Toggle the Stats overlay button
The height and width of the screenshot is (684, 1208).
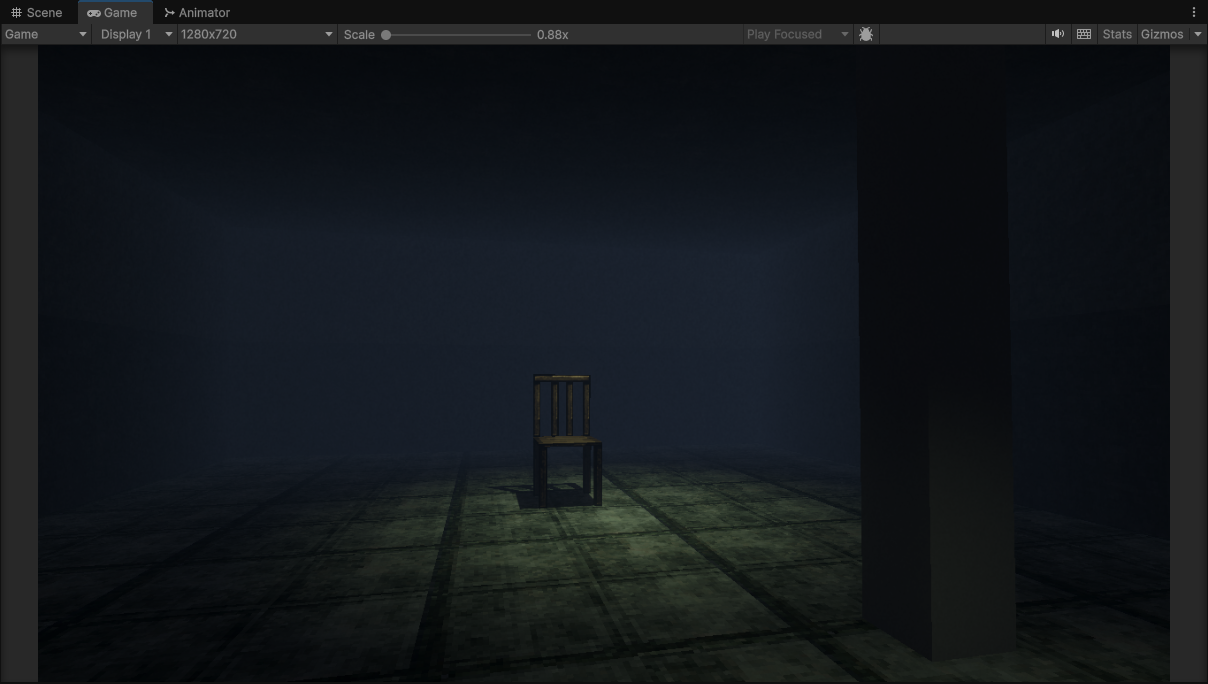tap(1117, 34)
